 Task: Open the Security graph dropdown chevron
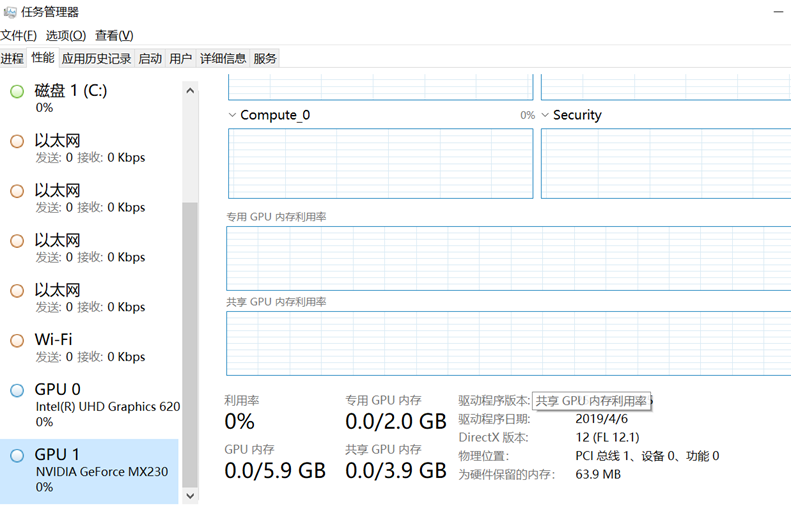click(x=546, y=115)
